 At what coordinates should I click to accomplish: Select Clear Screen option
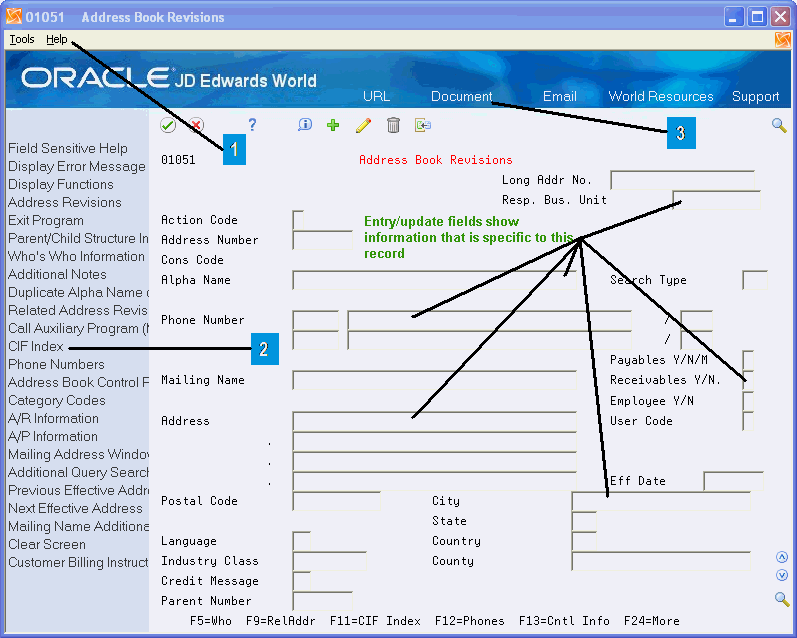[47, 544]
